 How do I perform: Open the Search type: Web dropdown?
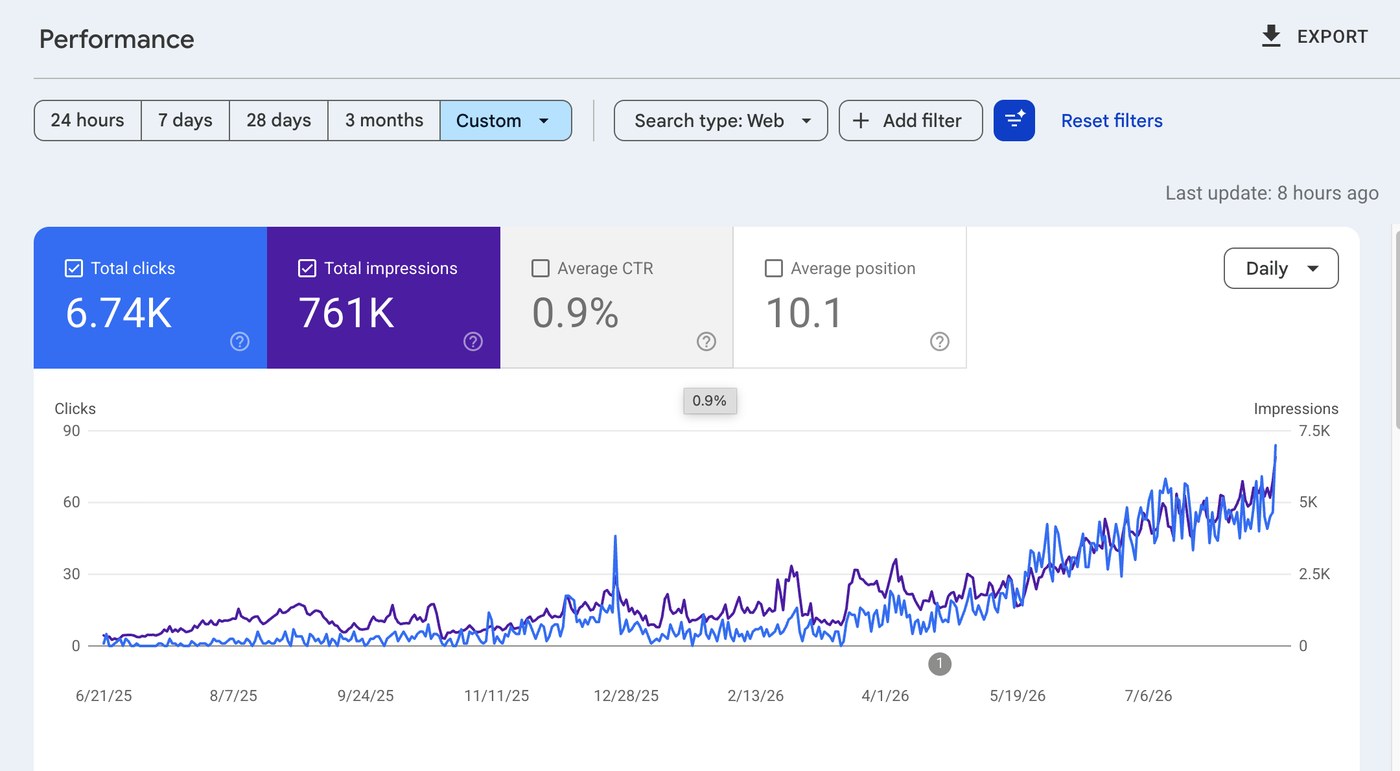point(721,120)
